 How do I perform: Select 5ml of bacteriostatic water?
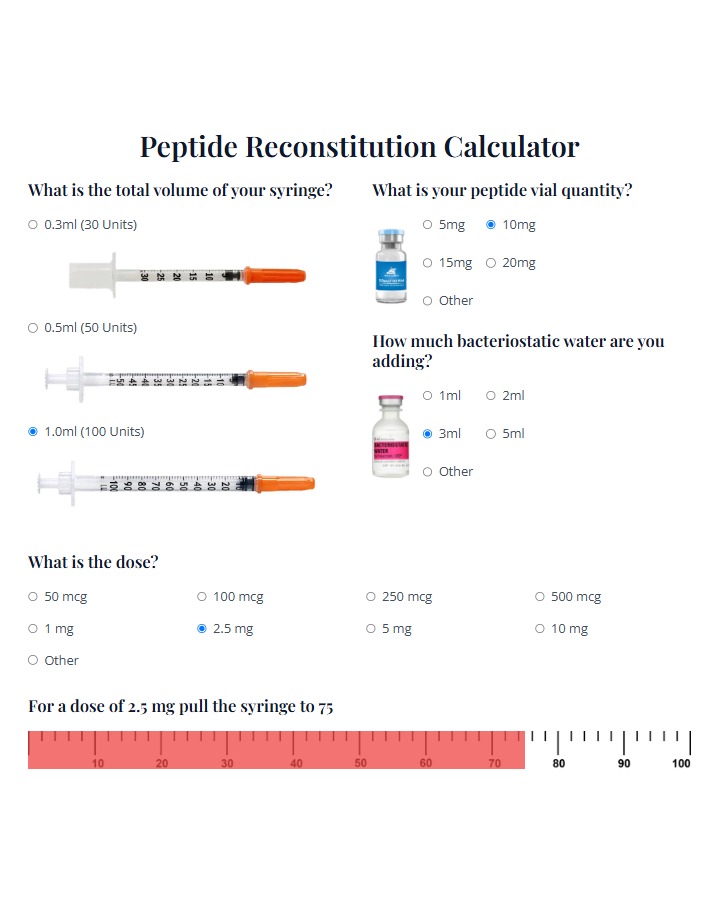click(491, 433)
